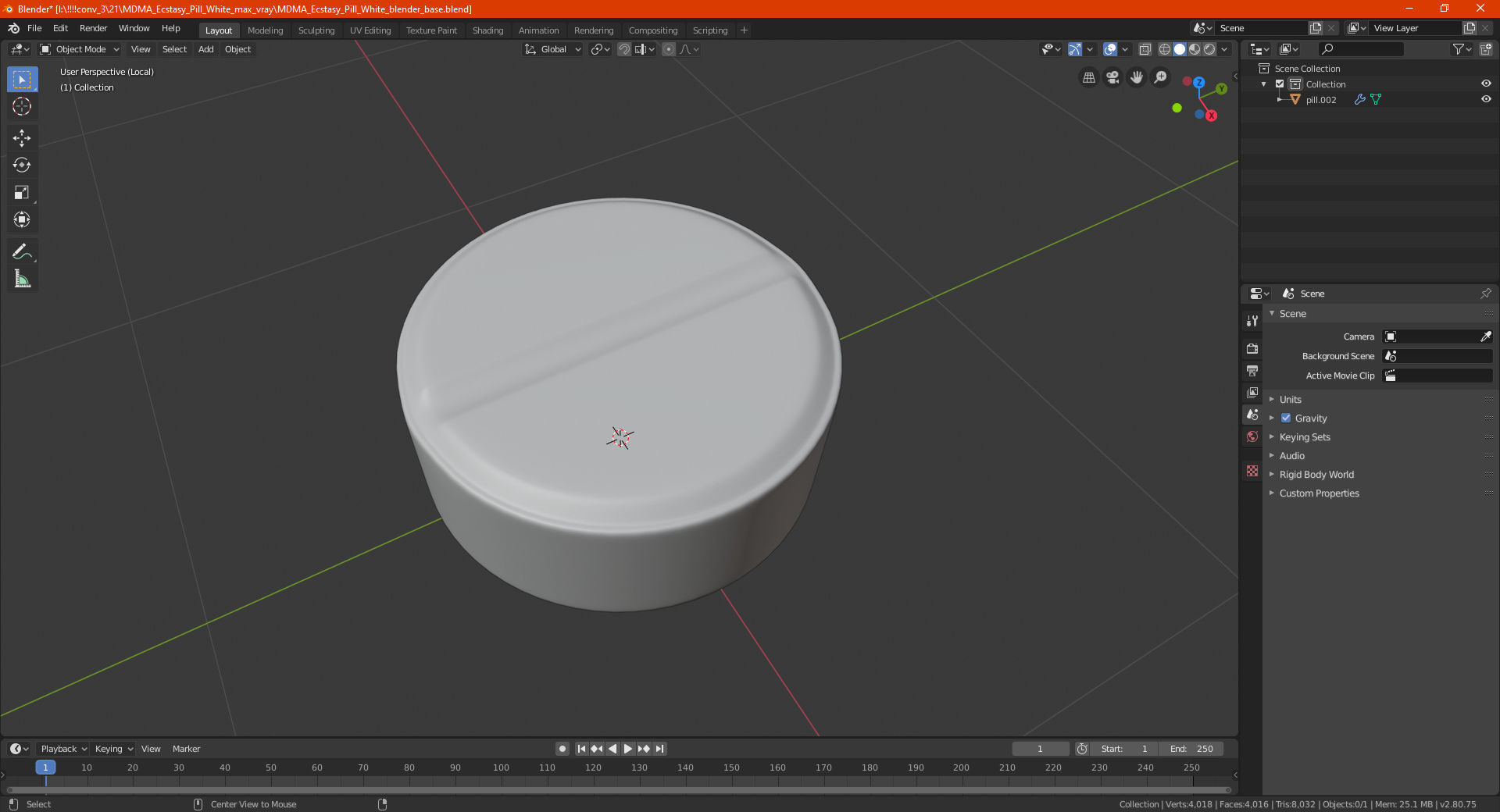Jump to the start frame

[581, 749]
